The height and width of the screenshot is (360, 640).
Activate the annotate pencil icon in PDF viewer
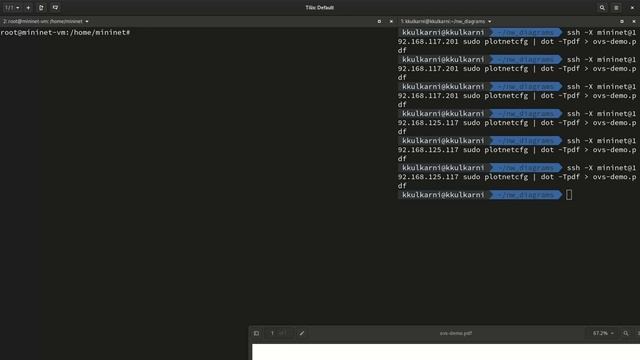click(x=302, y=333)
